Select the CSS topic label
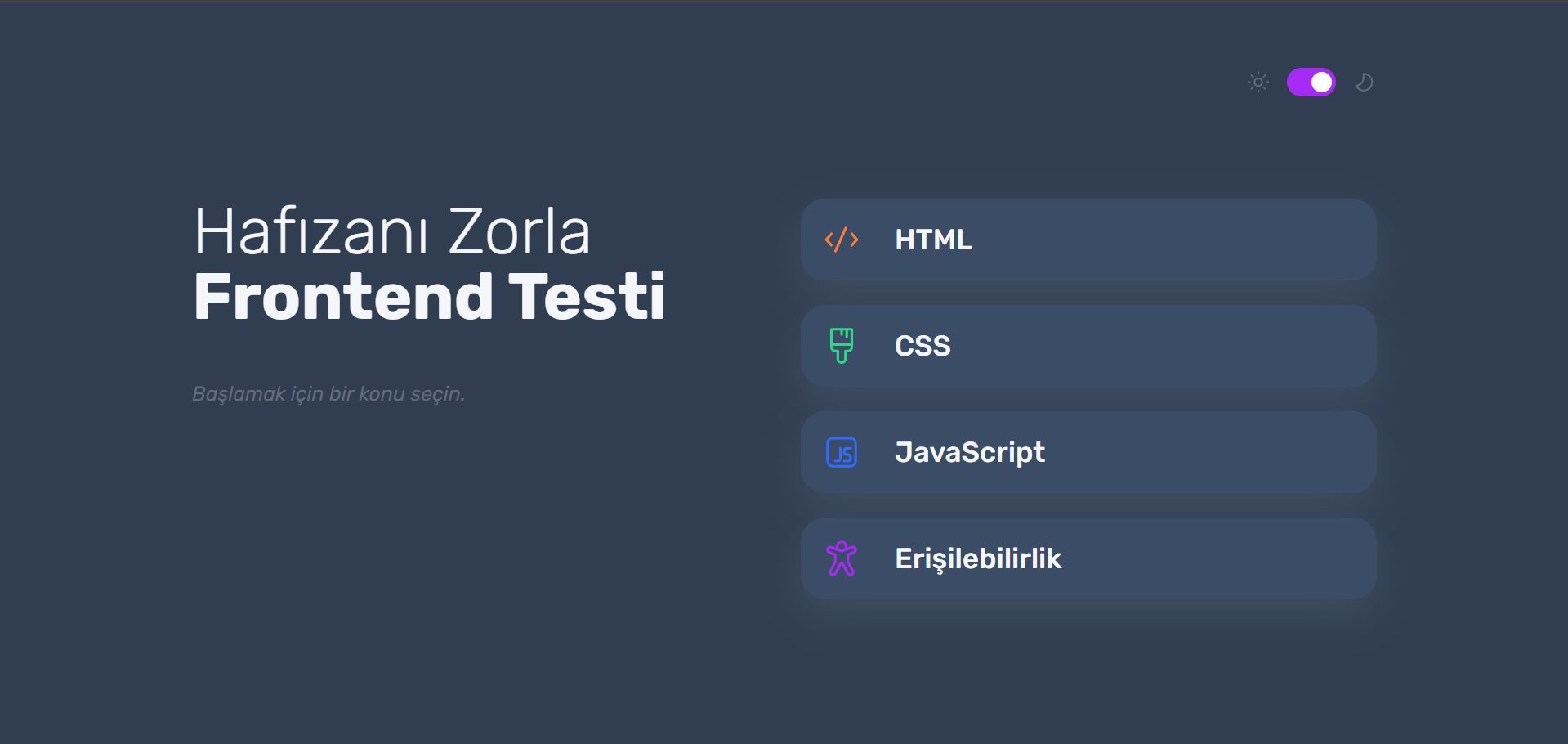1568x744 pixels. (x=922, y=346)
